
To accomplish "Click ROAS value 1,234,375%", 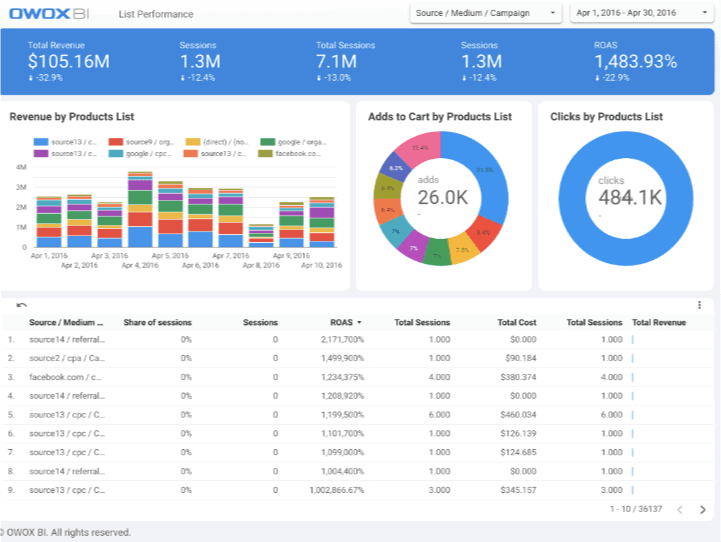I will (343, 377).
